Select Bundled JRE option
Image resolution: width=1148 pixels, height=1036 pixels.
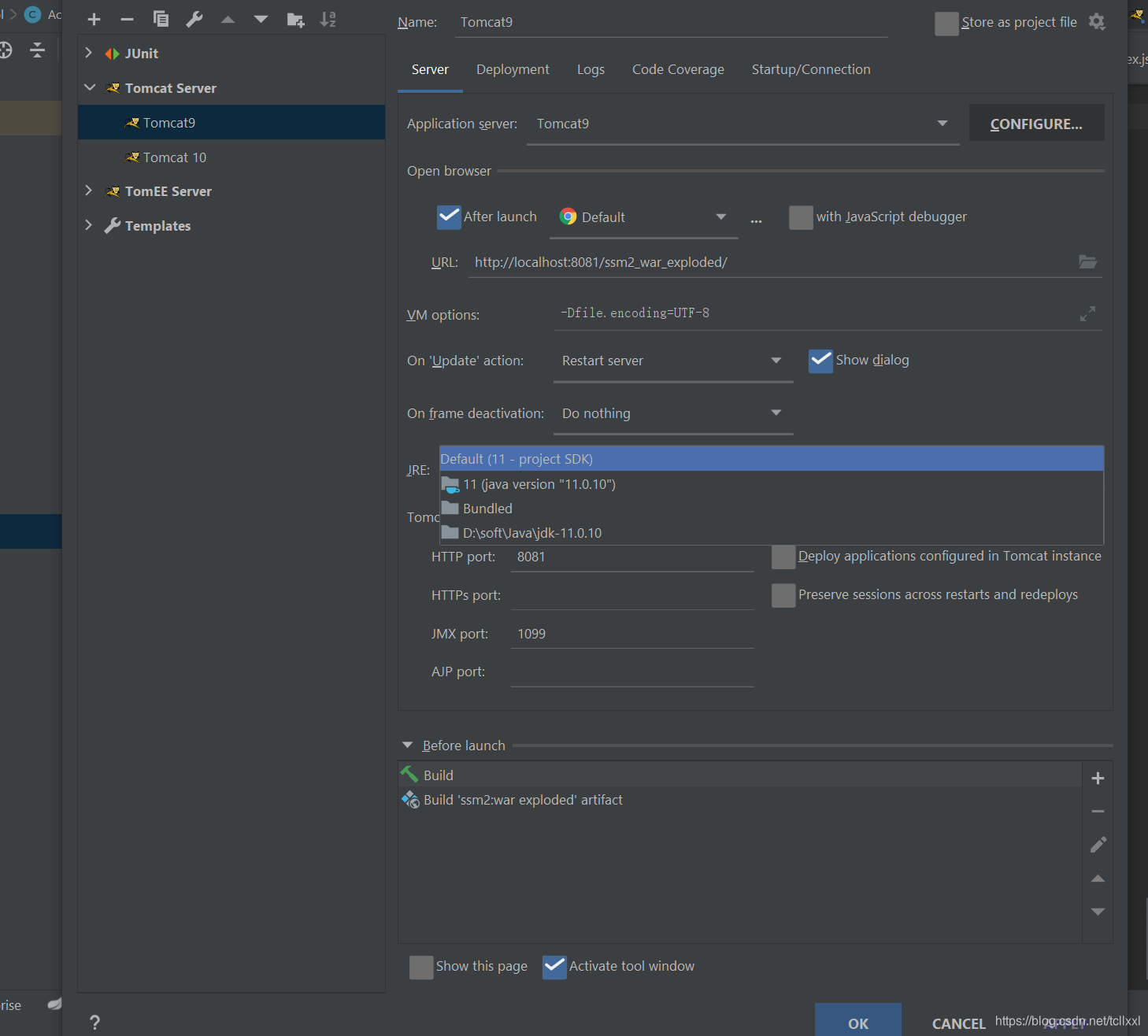tap(772, 509)
